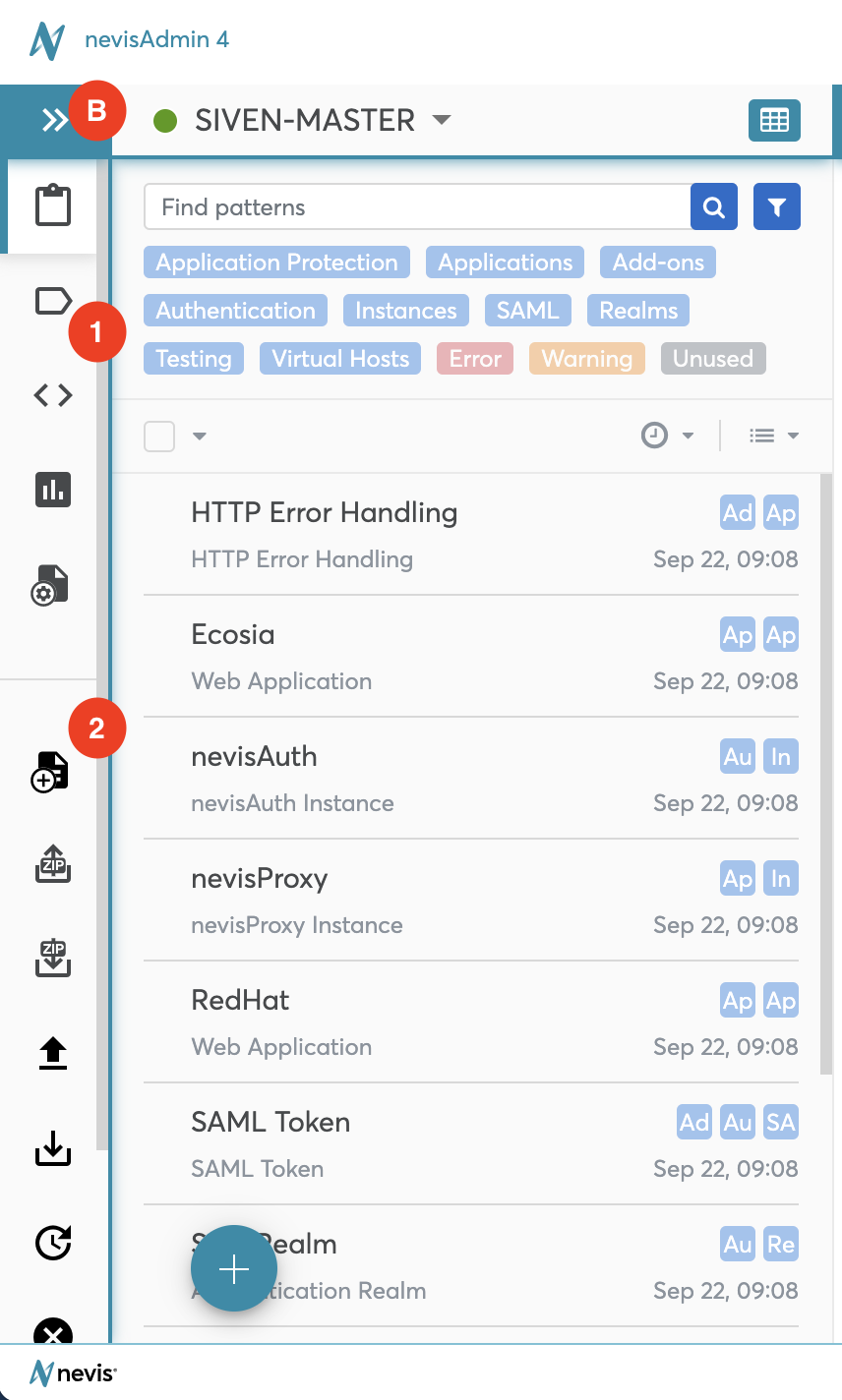Tick the select-all patterns checkbox

[x=159, y=436]
